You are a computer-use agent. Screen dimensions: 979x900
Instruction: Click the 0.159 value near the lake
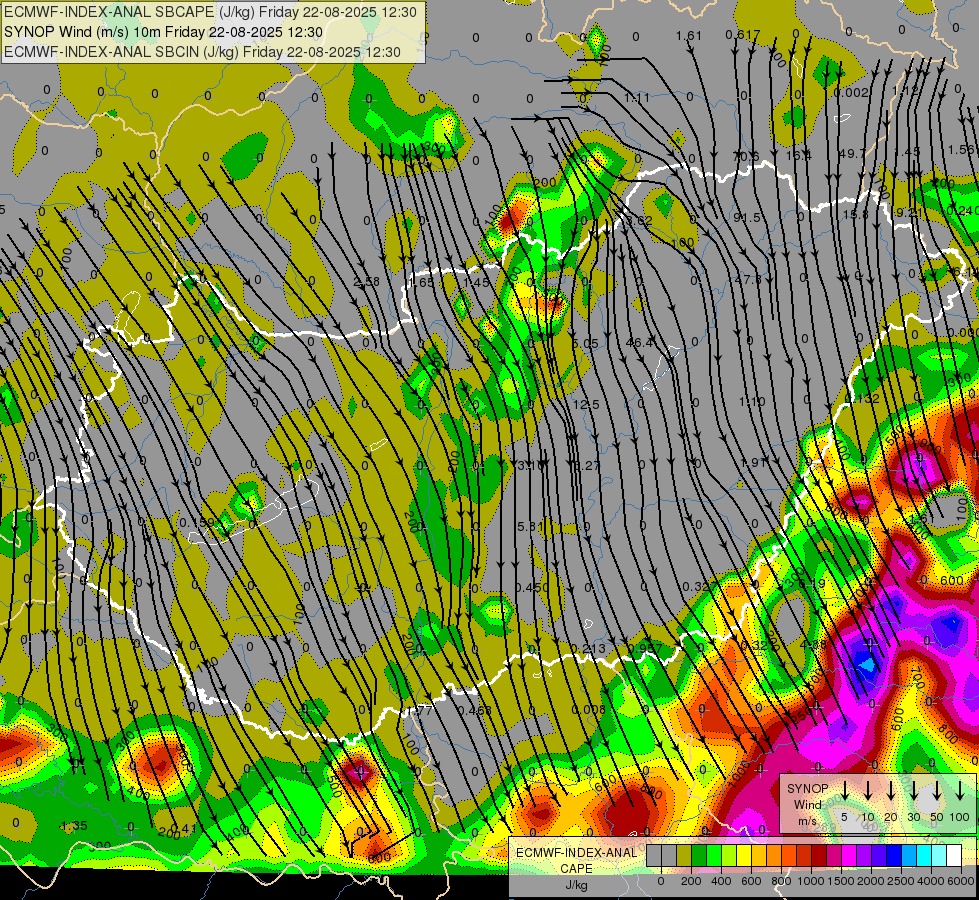point(197,522)
